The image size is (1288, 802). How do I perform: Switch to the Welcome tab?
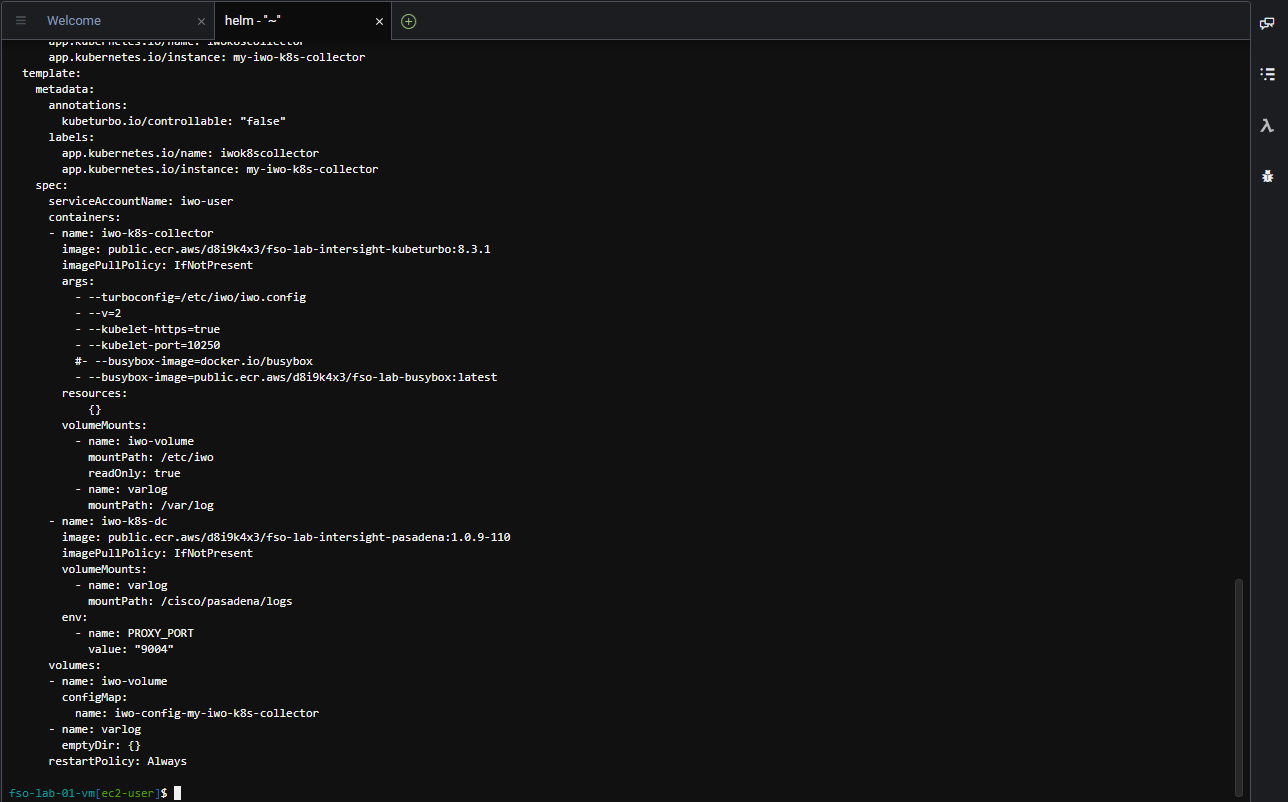(74, 21)
